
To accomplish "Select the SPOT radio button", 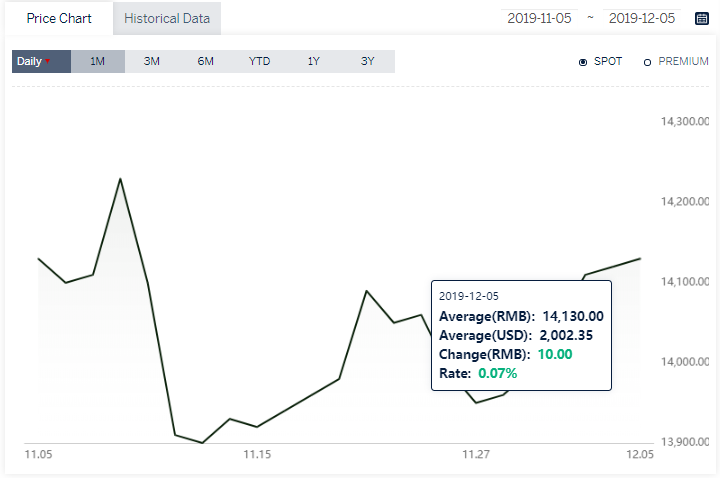I will click(x=583, y=62).
